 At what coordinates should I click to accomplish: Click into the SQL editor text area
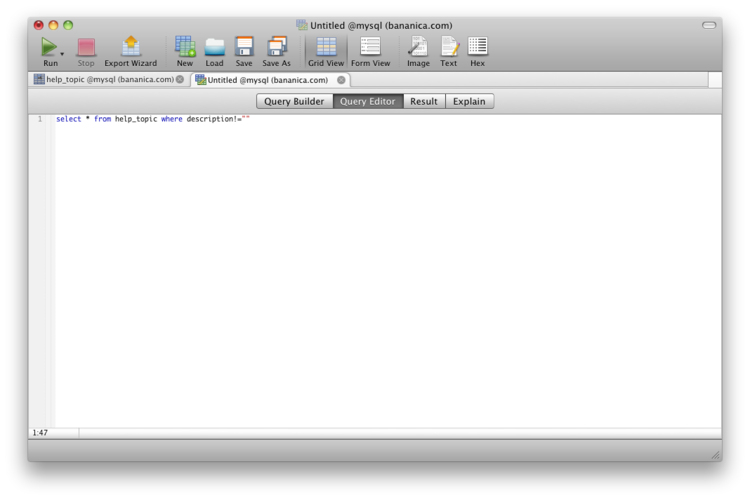[x=387, y=273]
